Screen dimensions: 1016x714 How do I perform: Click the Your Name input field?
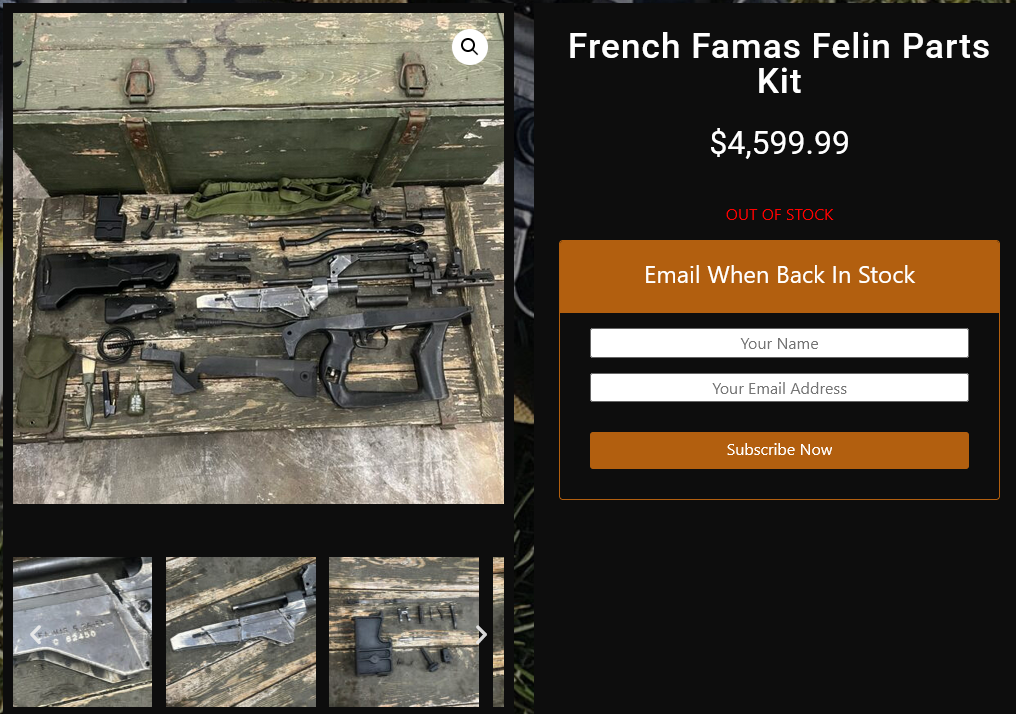(779, 343)
